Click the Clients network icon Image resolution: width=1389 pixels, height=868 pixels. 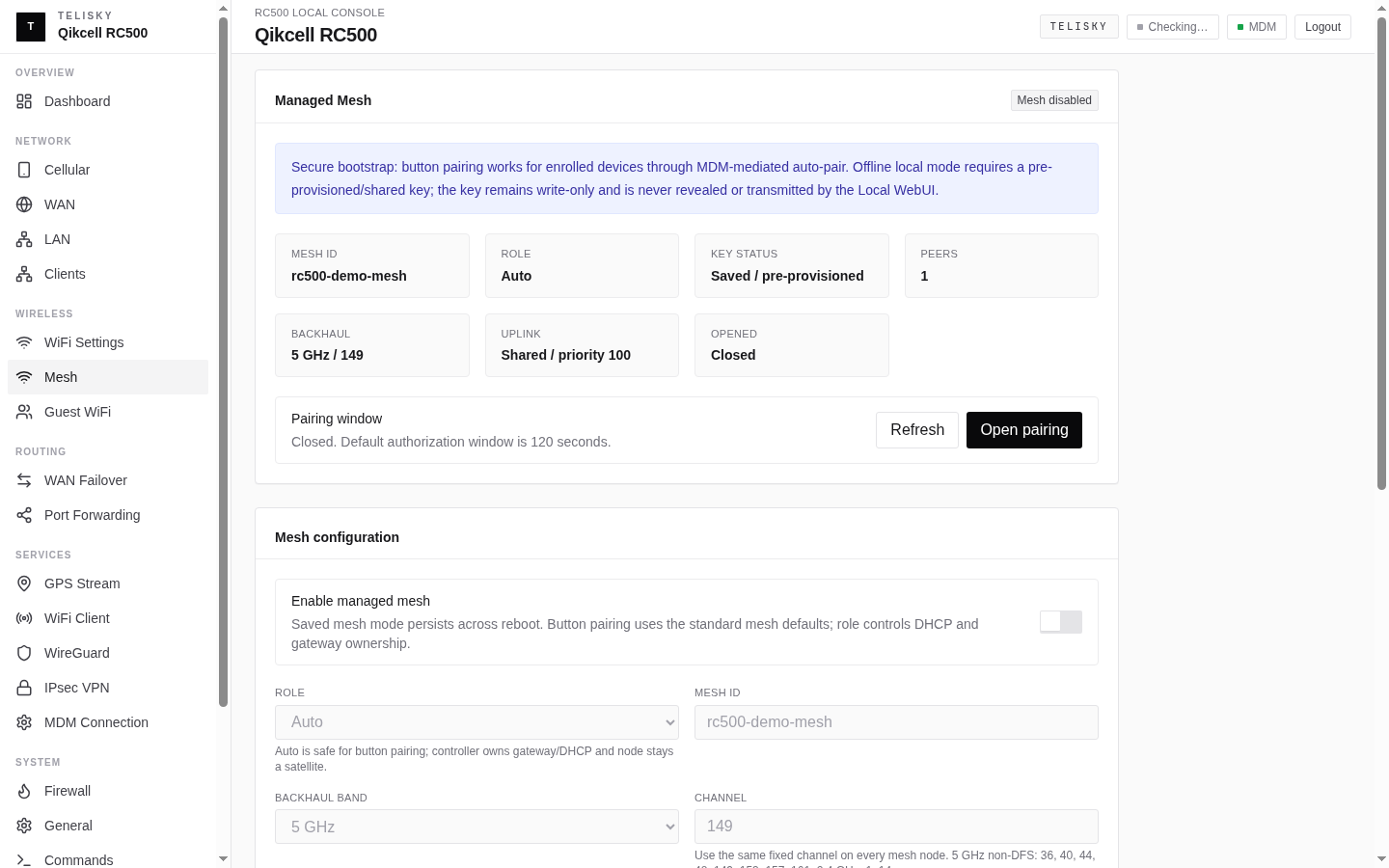click(x=24, y=274)
